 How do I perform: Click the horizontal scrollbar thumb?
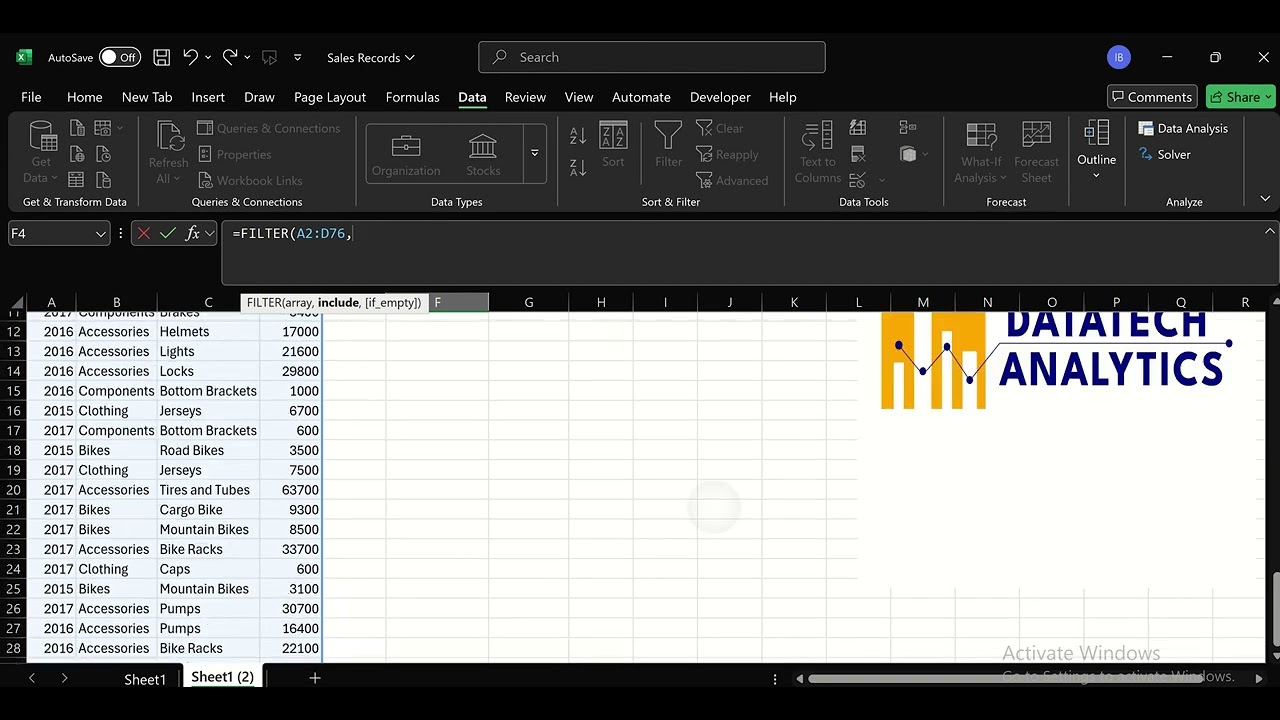[x=1006, y=678]
